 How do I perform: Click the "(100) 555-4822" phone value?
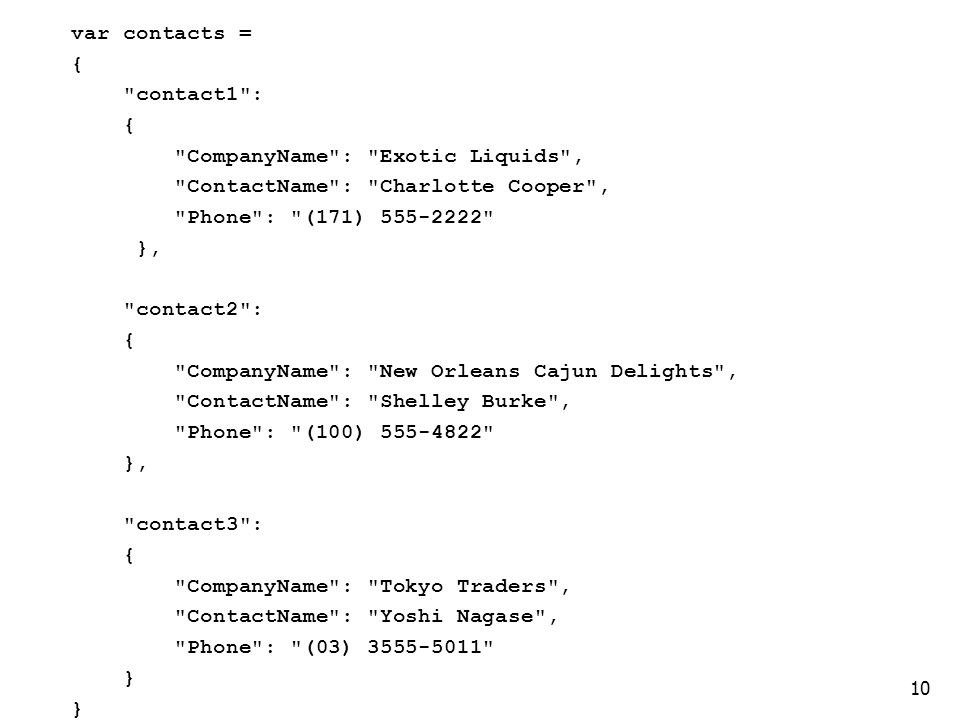click(x=394, y=432)
